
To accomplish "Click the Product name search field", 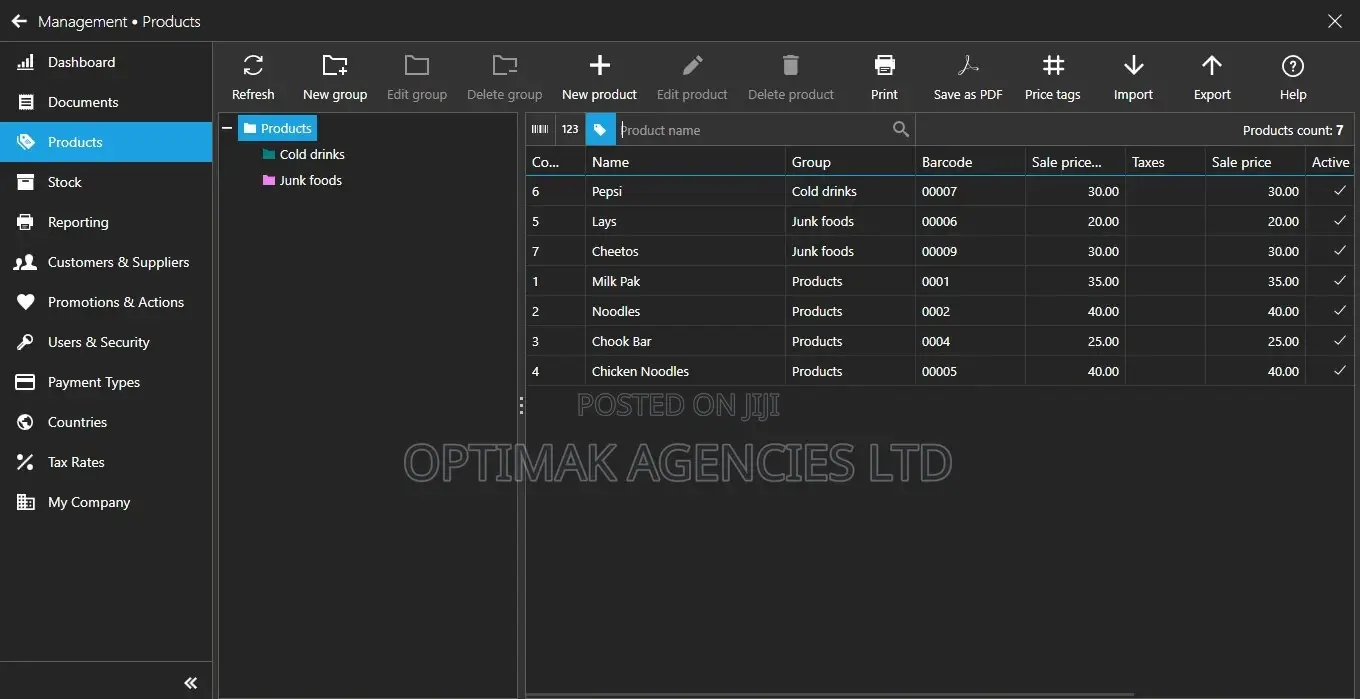I will coord(753,129).
